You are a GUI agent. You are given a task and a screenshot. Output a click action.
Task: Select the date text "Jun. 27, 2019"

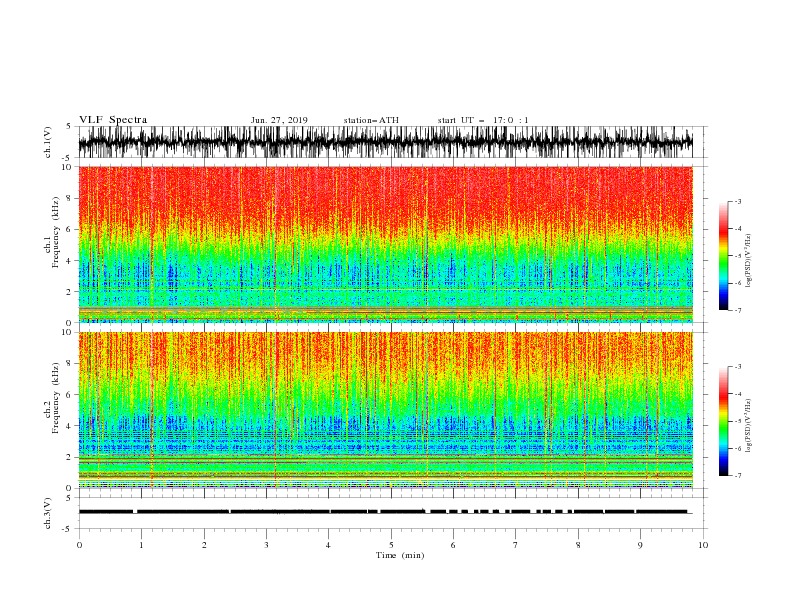pyautogui.click(x=279, y=120)
